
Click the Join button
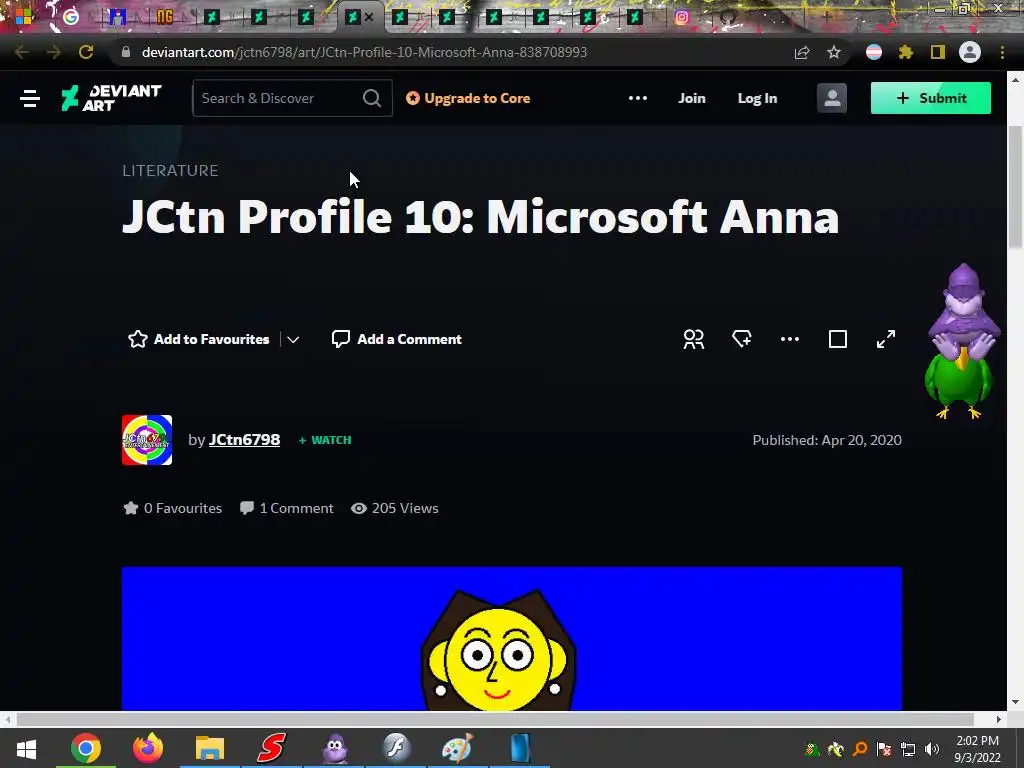[692, 99]
